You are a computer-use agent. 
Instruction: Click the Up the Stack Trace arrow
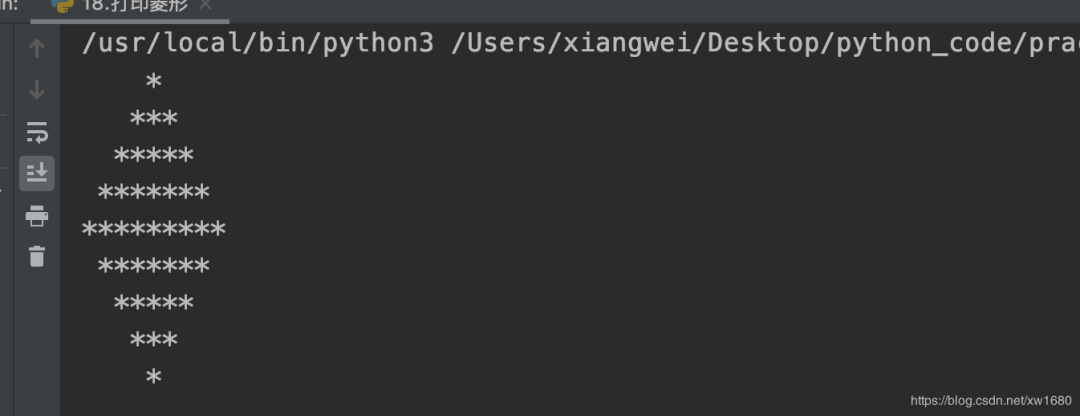coord(37,48)
